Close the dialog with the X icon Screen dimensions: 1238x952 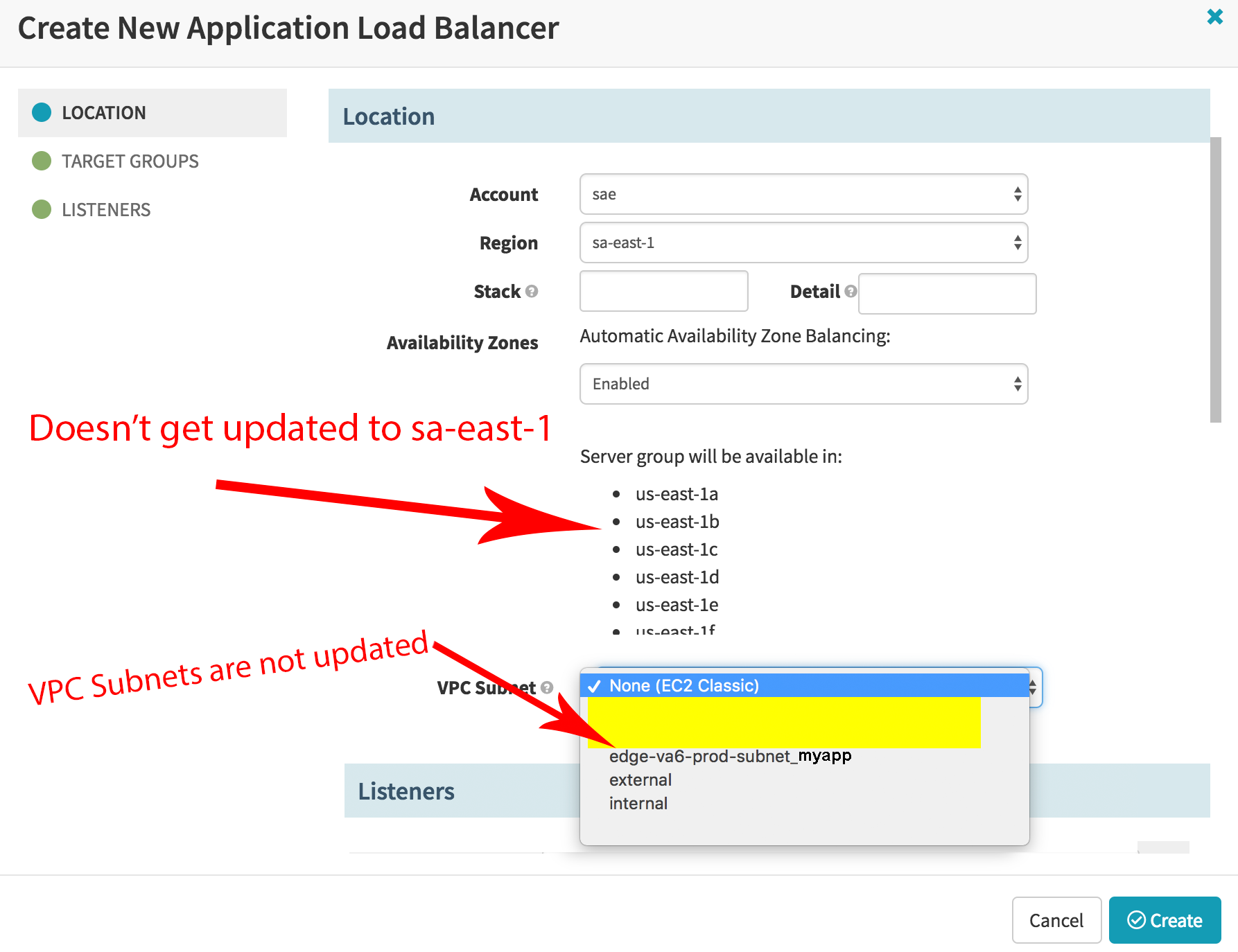click(x=1214, y=17)
